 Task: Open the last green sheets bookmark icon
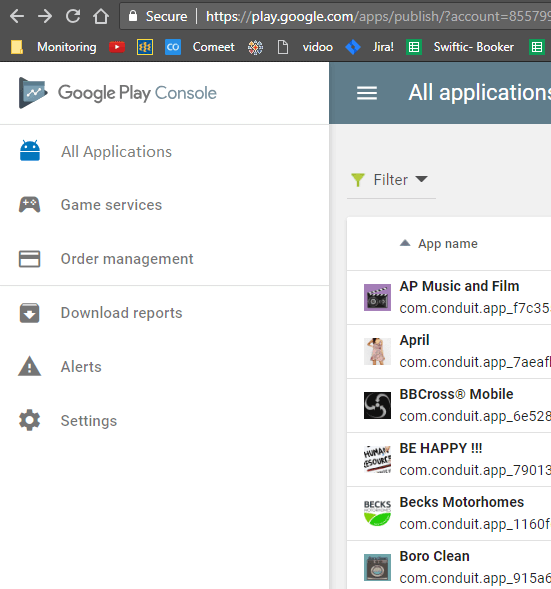[x=537, y=47]
